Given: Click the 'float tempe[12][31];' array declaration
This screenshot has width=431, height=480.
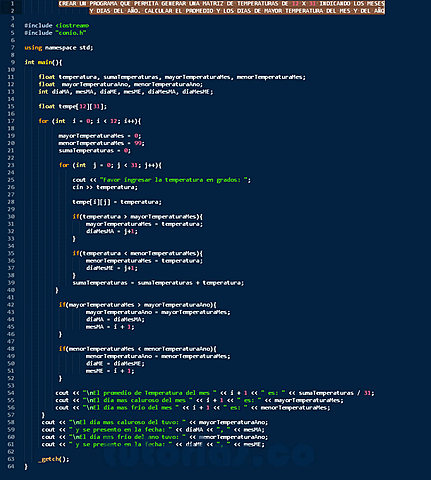Looking at the screenshot, I should (73, 107).
